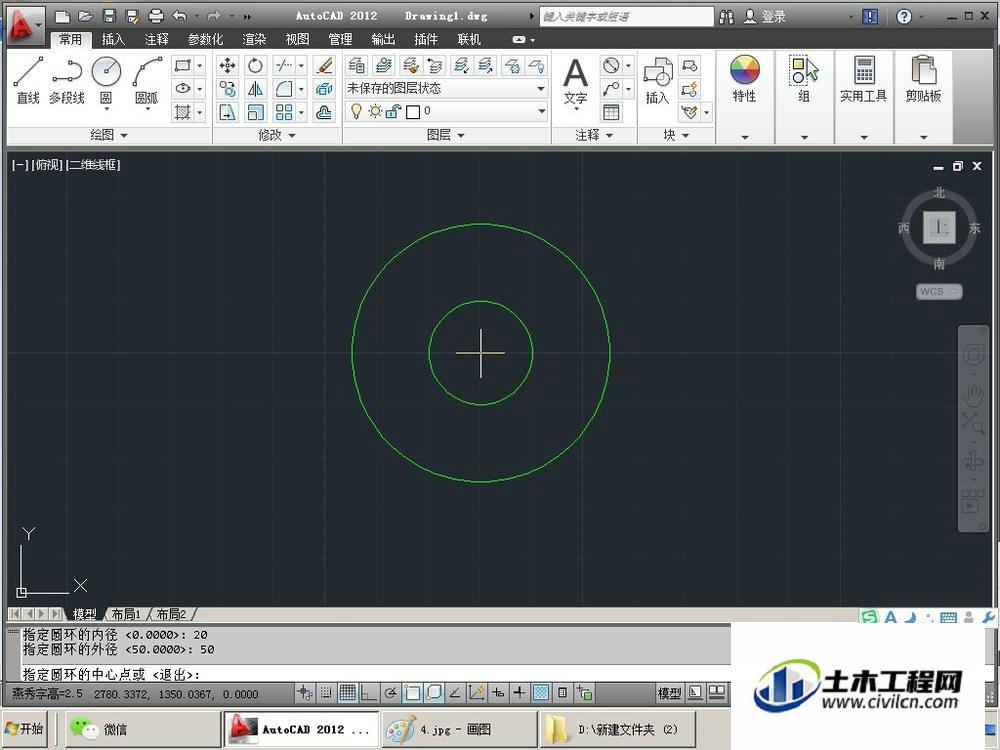This screenshot has height=750, width=1000.
Task: Select the Hatch tool
Action: (x=182, y=112)
